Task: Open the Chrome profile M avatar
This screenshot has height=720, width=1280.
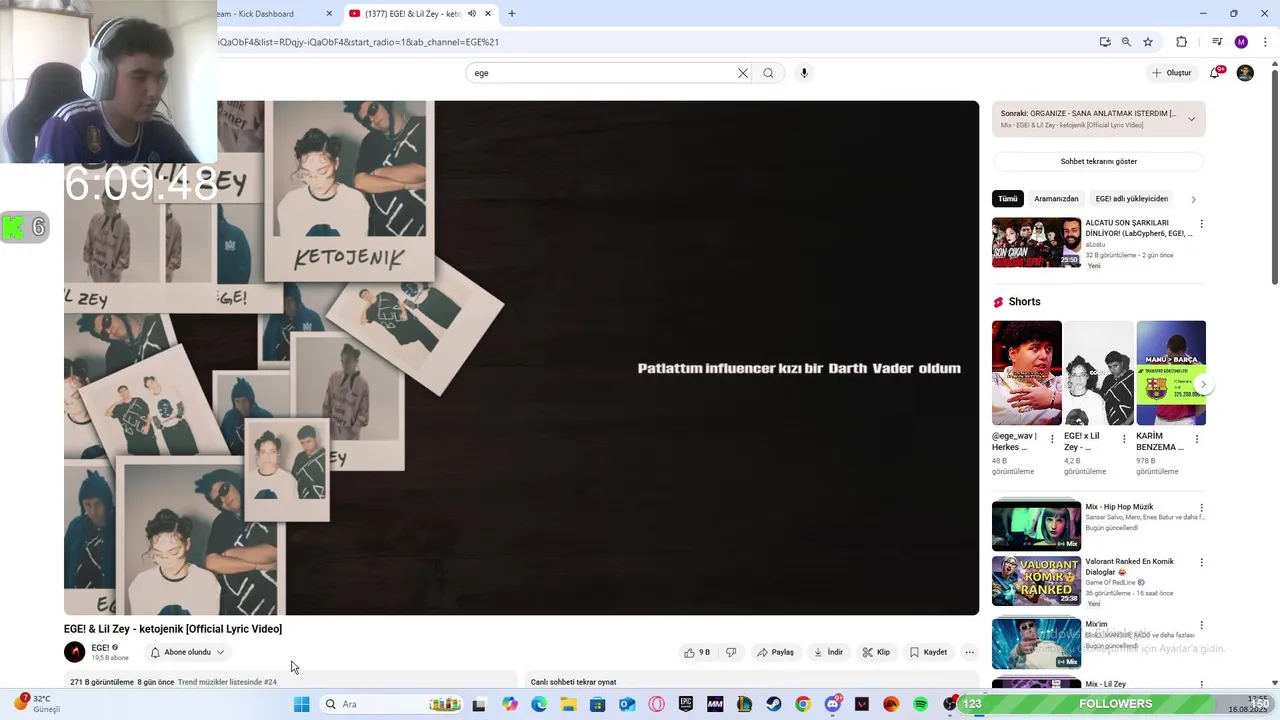Action: pyautogui.click(x=1241, y=42)
